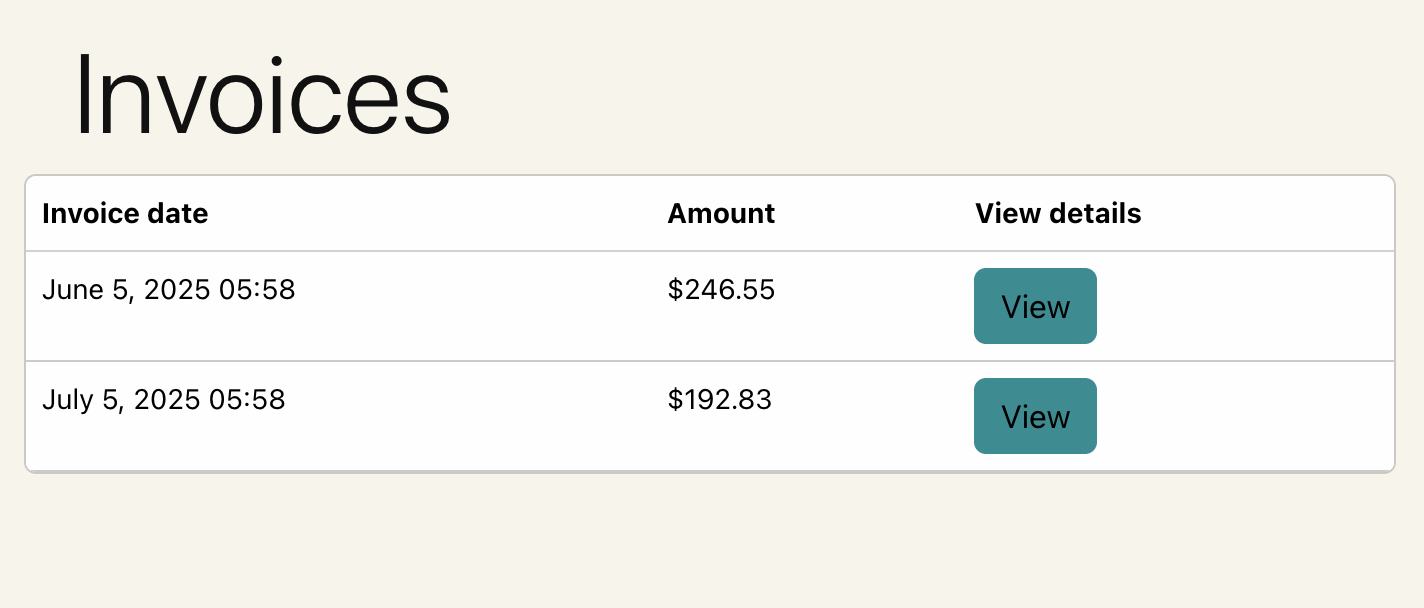Click the $246.55 amount cell
This screenshot has height=608, width=1424.
[x=721, y=290]
